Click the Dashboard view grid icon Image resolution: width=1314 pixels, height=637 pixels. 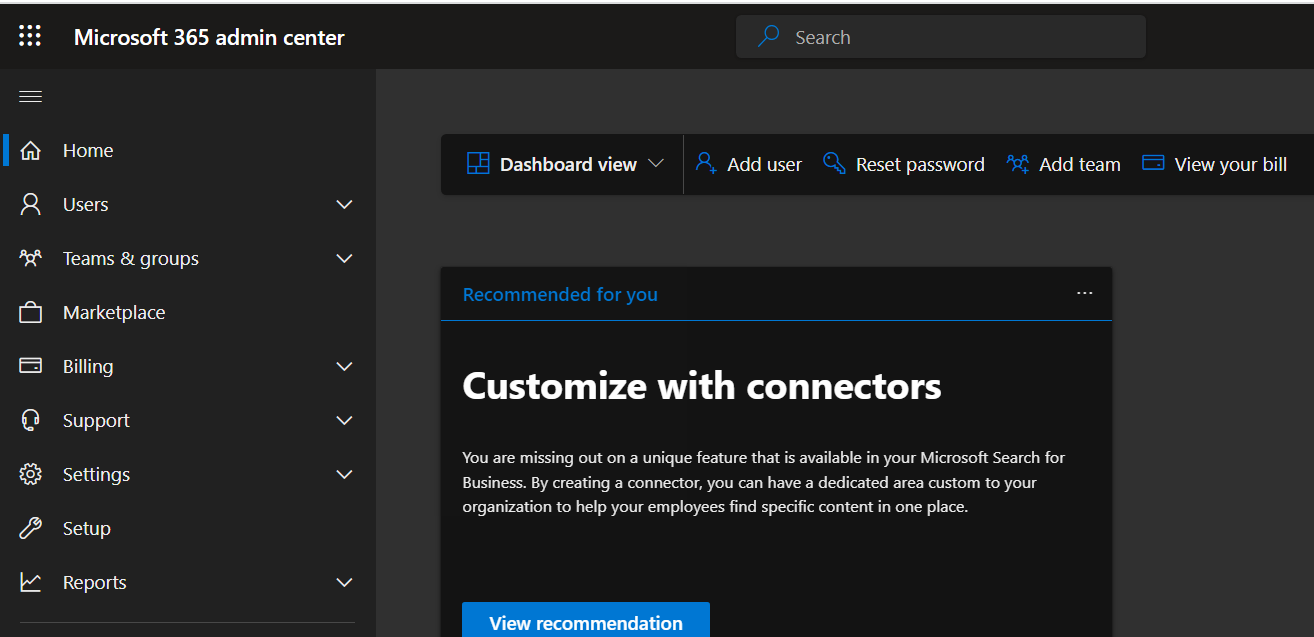(x=478, y=164)
